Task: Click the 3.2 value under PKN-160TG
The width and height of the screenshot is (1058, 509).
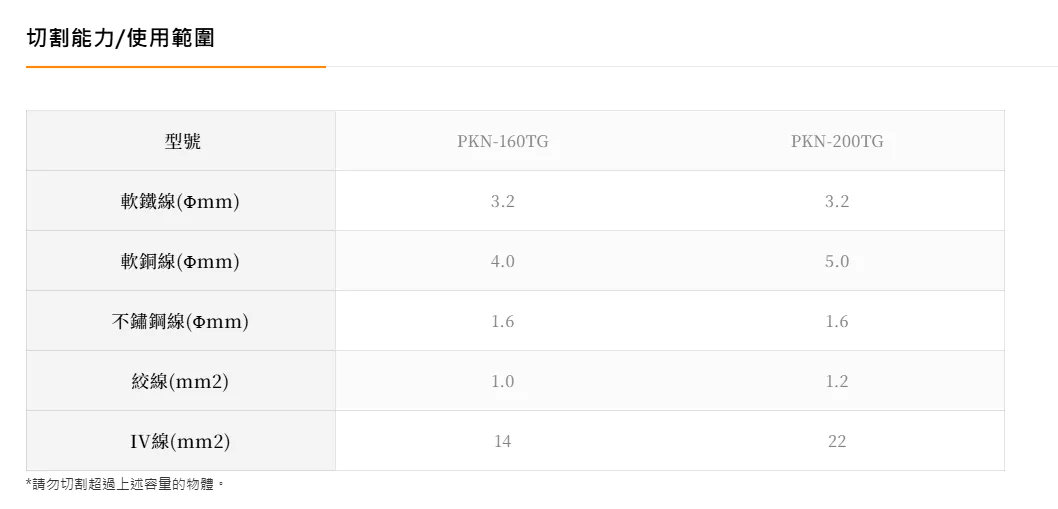Action: [503, 202]
